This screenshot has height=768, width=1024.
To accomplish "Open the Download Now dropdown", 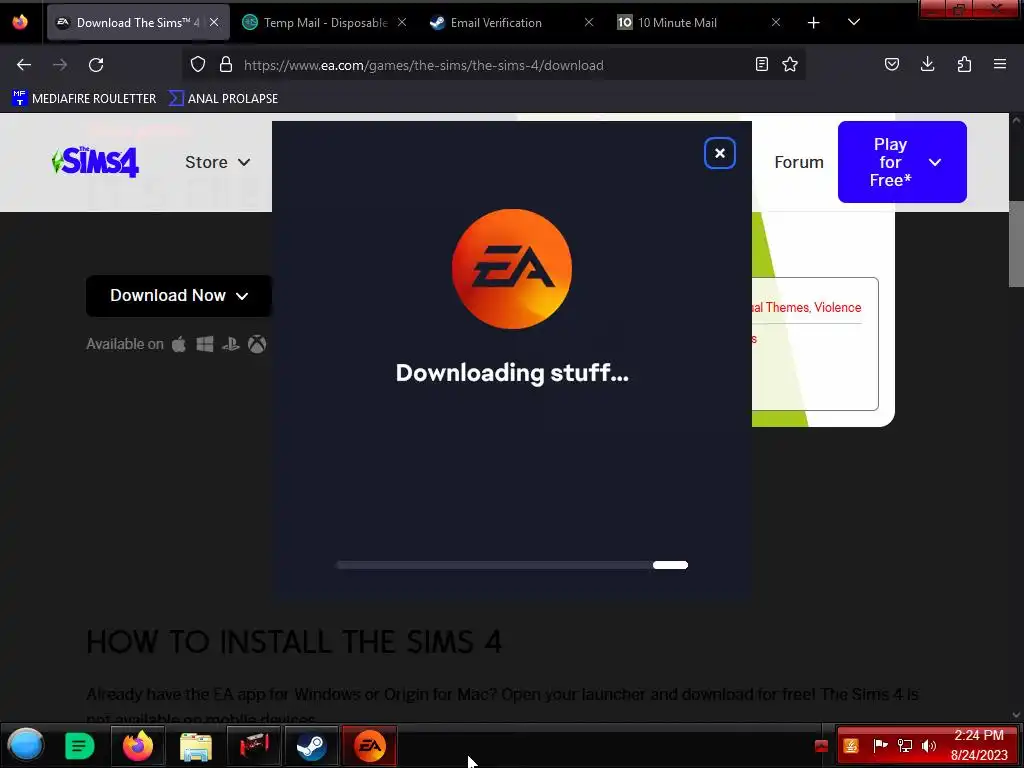I will click(179, 296).
